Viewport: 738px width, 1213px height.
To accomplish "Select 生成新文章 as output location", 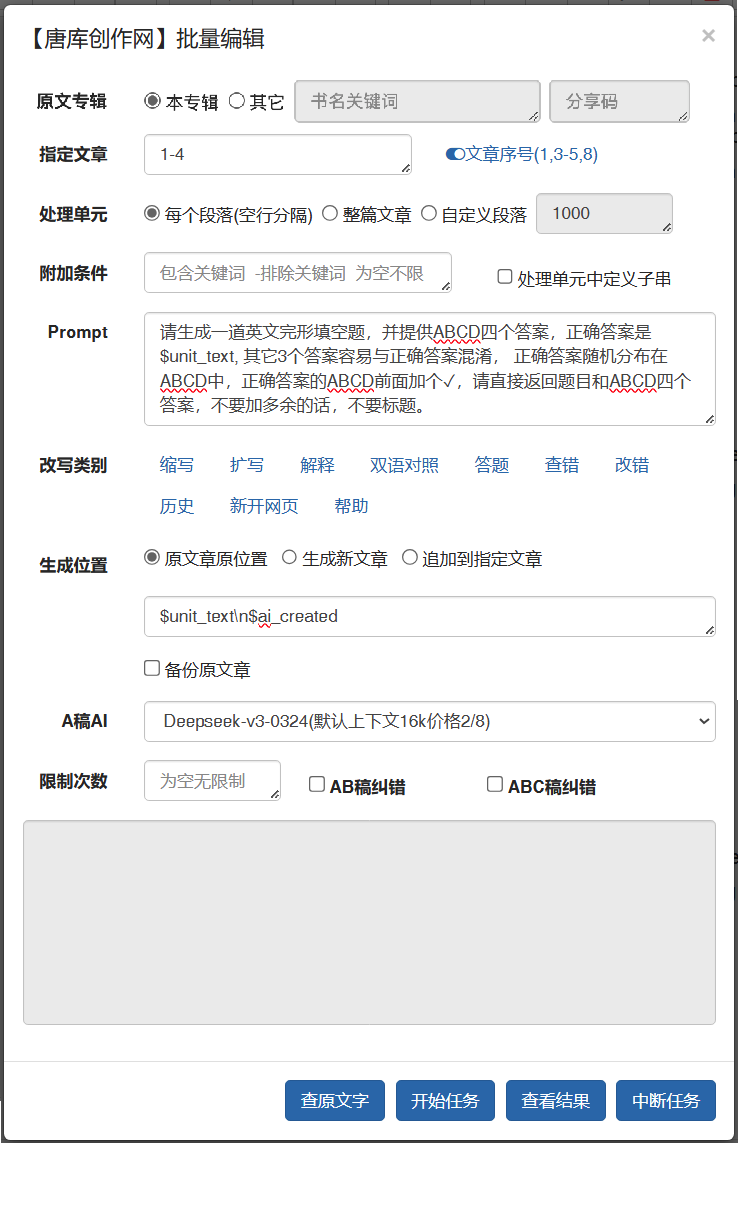I will (290, 558).
